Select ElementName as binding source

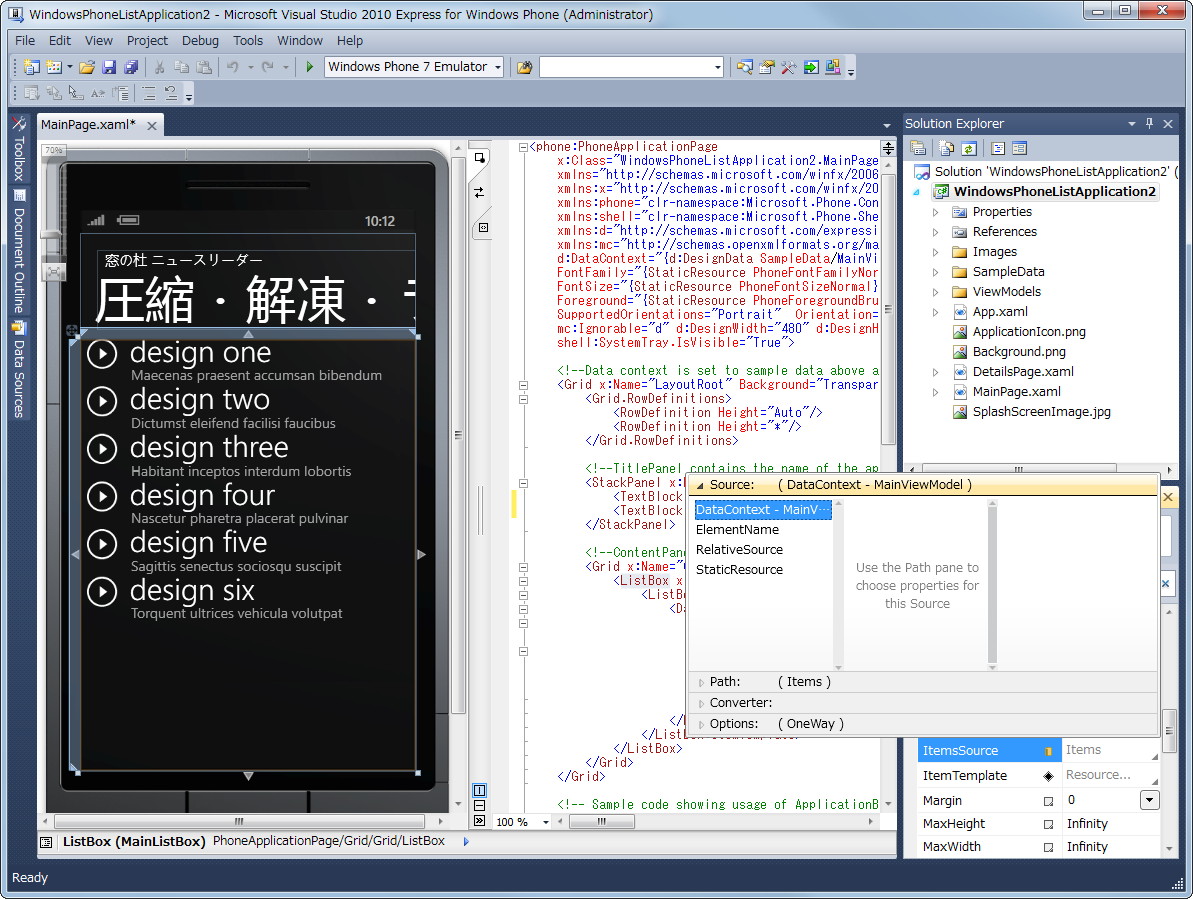click(737, 529)
